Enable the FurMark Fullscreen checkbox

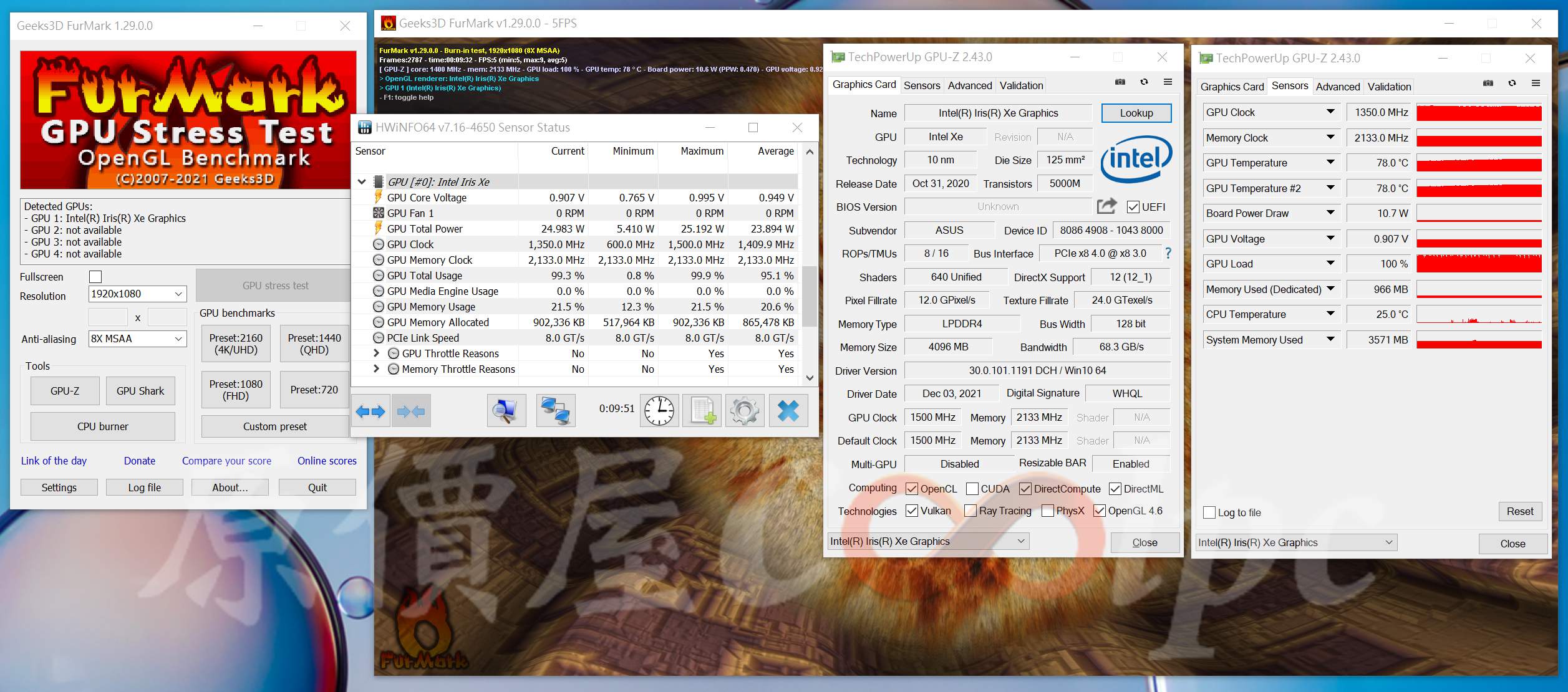95,276
